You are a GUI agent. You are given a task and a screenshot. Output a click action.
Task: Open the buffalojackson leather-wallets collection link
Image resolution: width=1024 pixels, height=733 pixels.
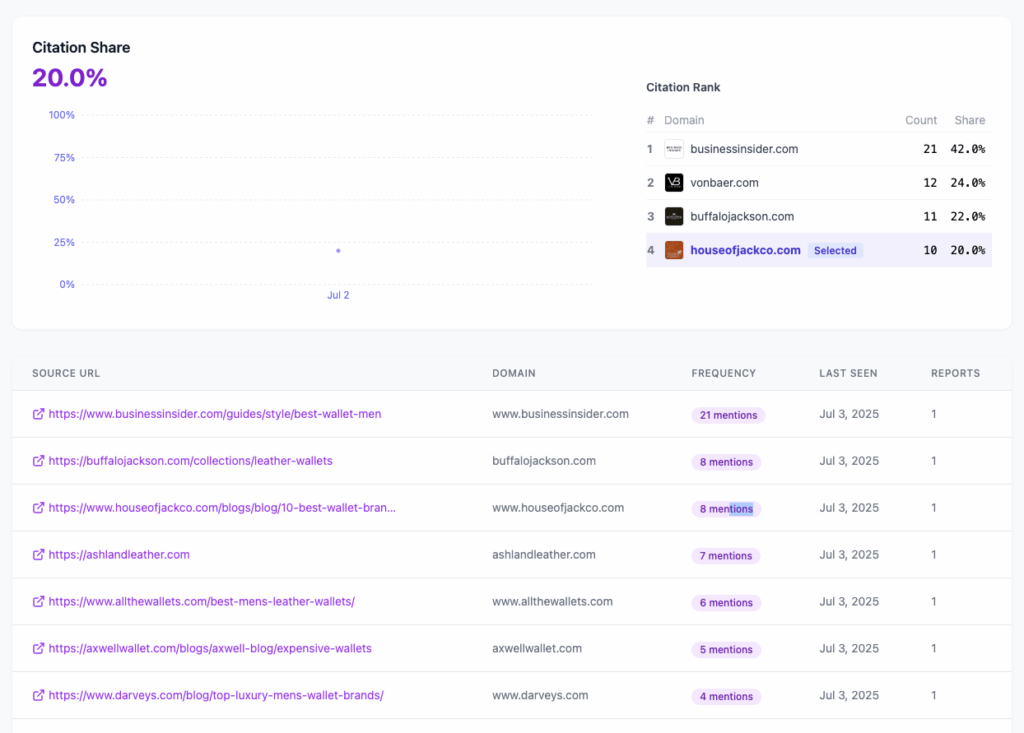pos(190,461)
